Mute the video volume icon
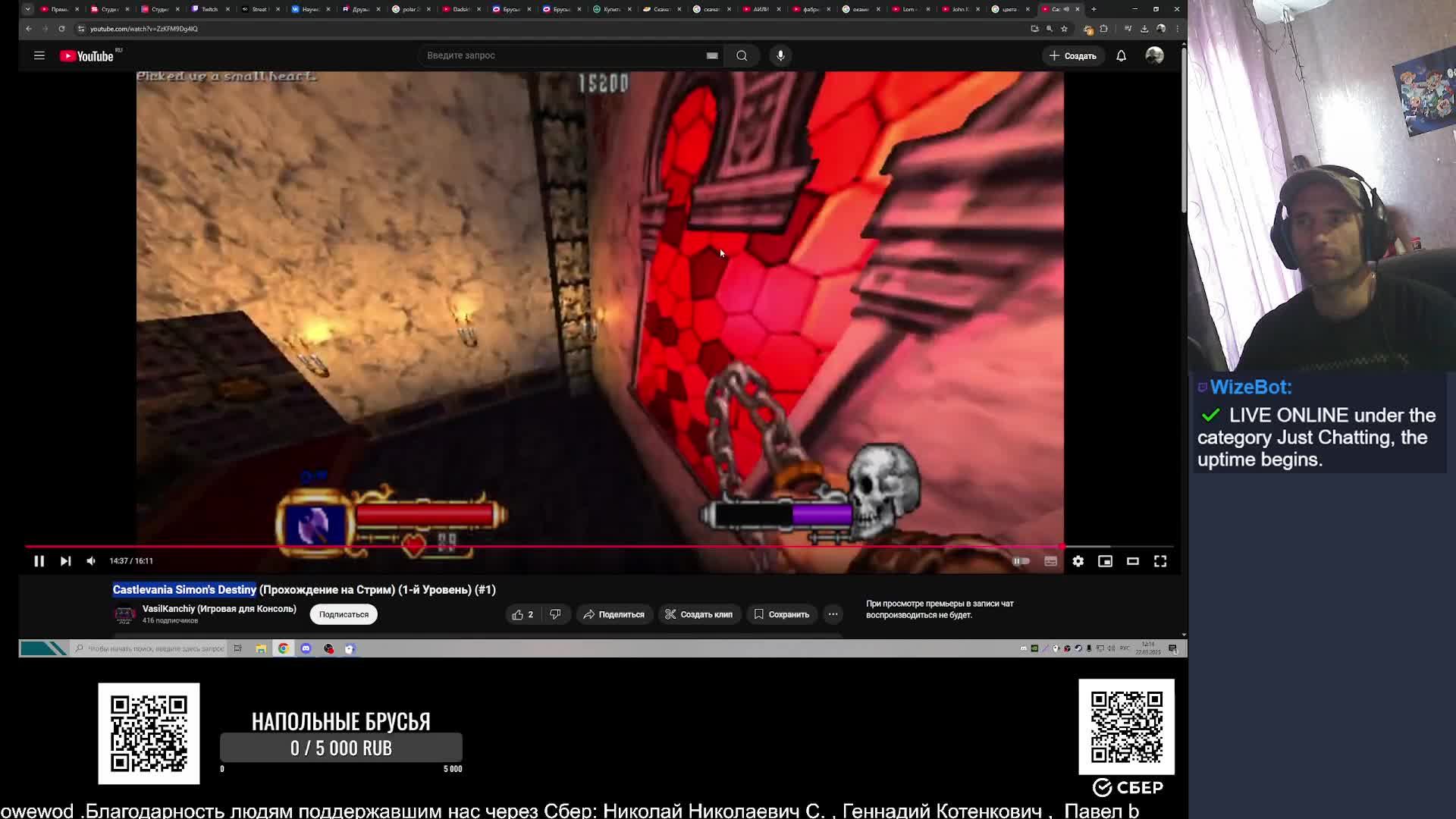 (x=91, y=561)
